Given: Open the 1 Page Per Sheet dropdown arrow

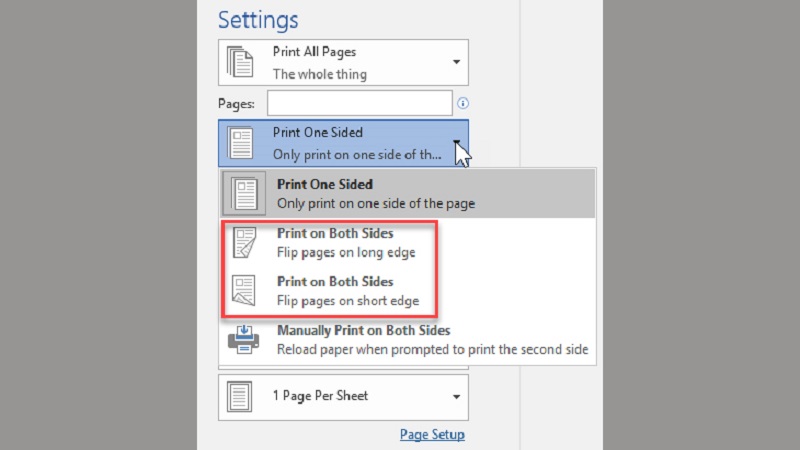Looking at the screenshot, I should click(x=456, y=396).
